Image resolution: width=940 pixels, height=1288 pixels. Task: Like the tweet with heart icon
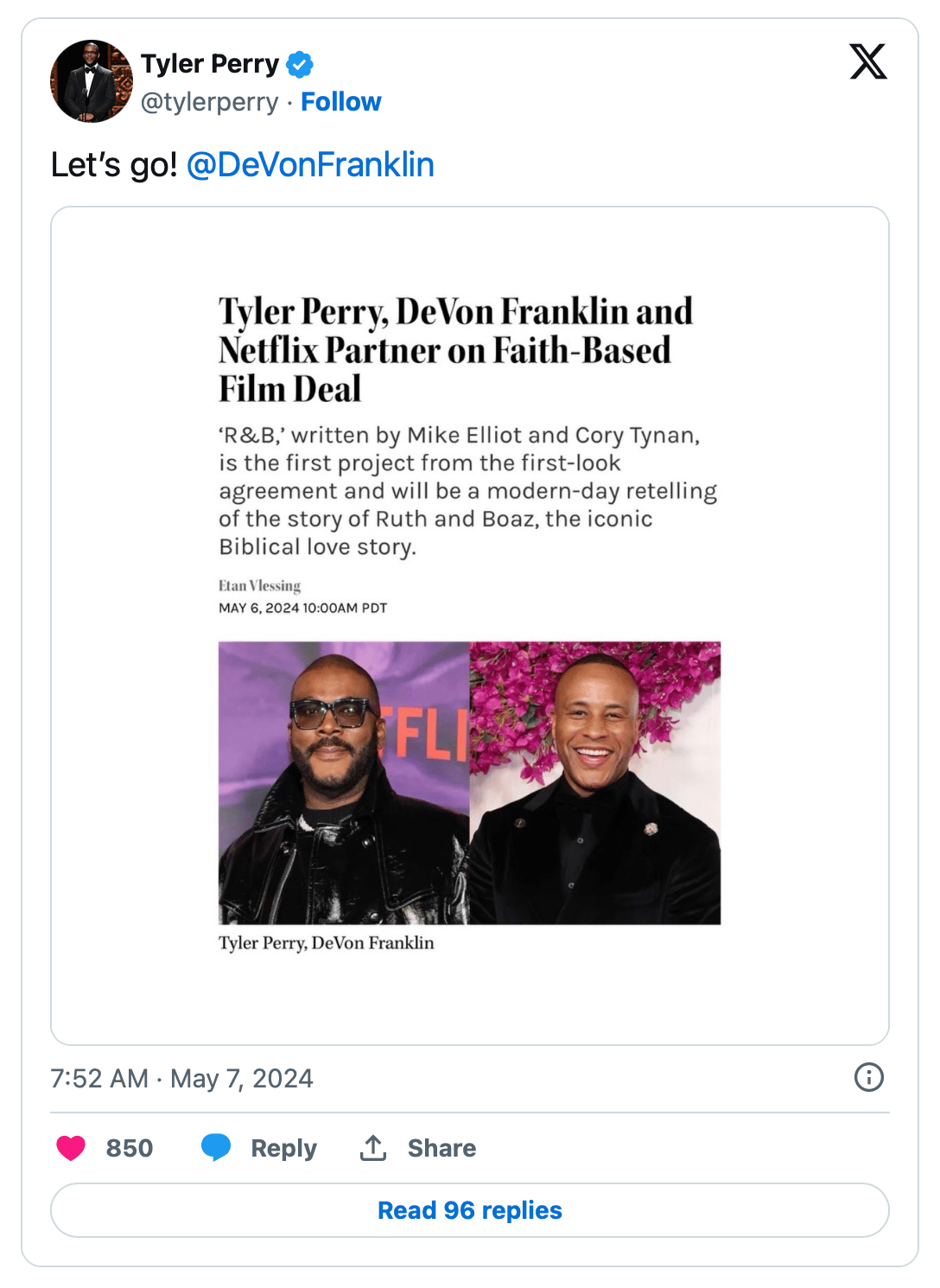71,1148
